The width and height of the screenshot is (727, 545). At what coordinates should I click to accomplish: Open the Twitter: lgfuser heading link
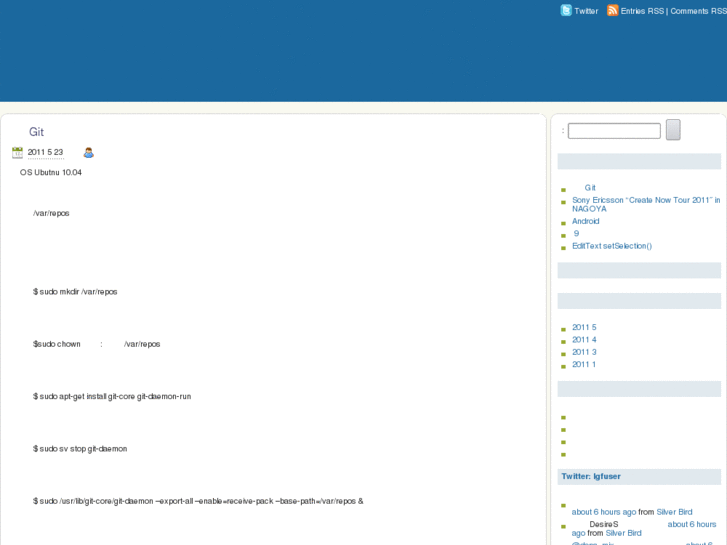tap(591, 476)
